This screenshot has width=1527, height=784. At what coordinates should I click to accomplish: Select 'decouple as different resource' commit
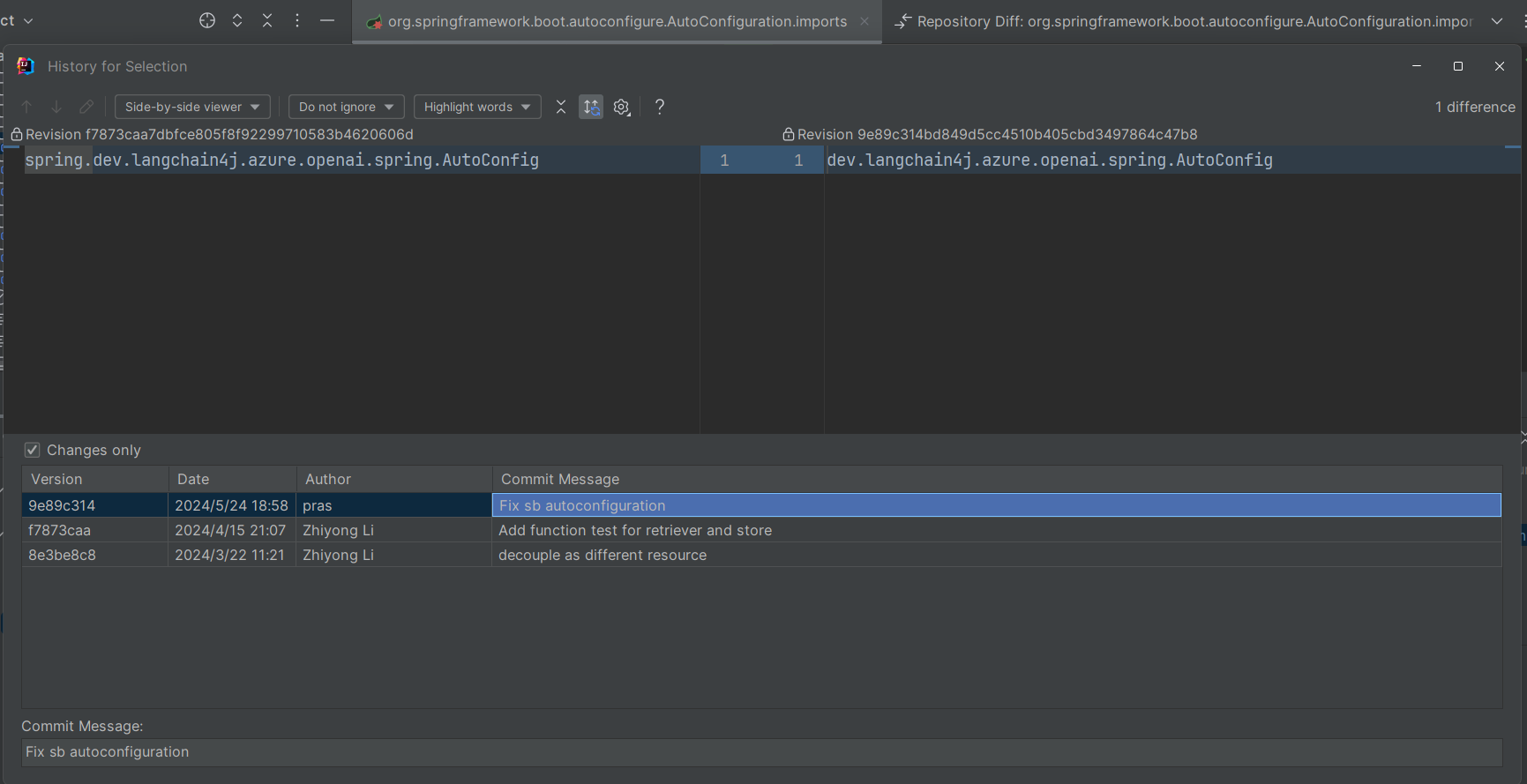point(997,555)
